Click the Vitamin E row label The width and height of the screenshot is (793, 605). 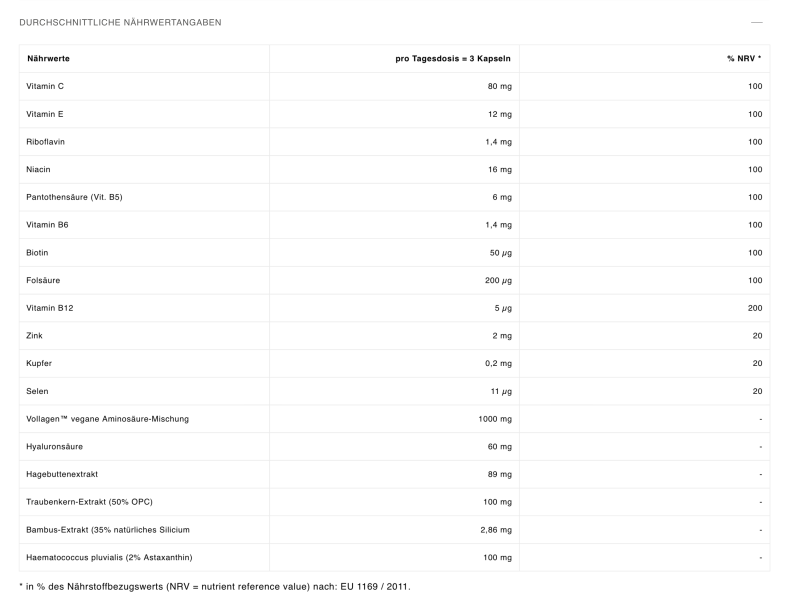pos(45,114)
